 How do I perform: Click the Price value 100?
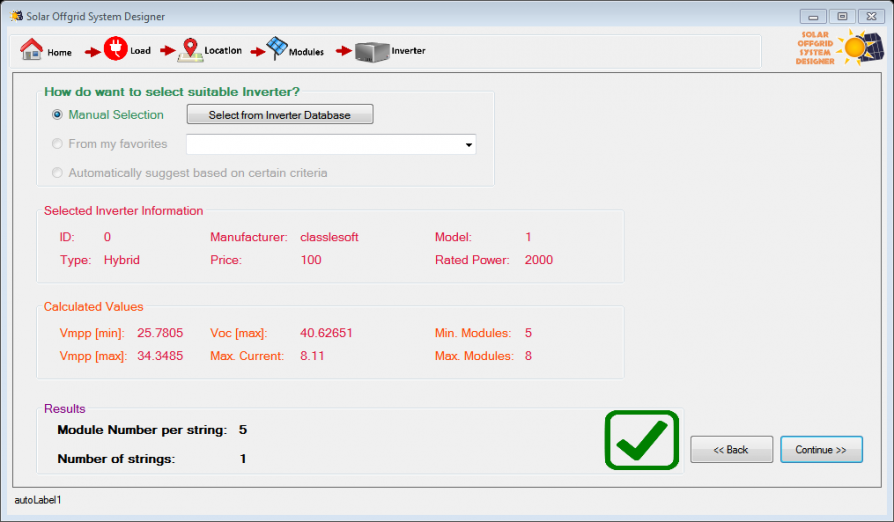[x=311, y=260]
